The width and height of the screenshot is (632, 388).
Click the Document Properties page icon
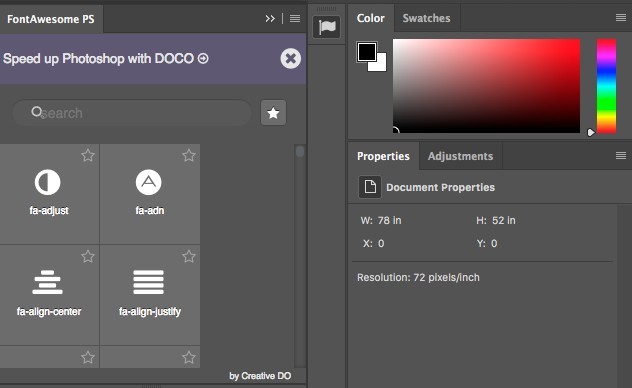click(x=370, y=187)
